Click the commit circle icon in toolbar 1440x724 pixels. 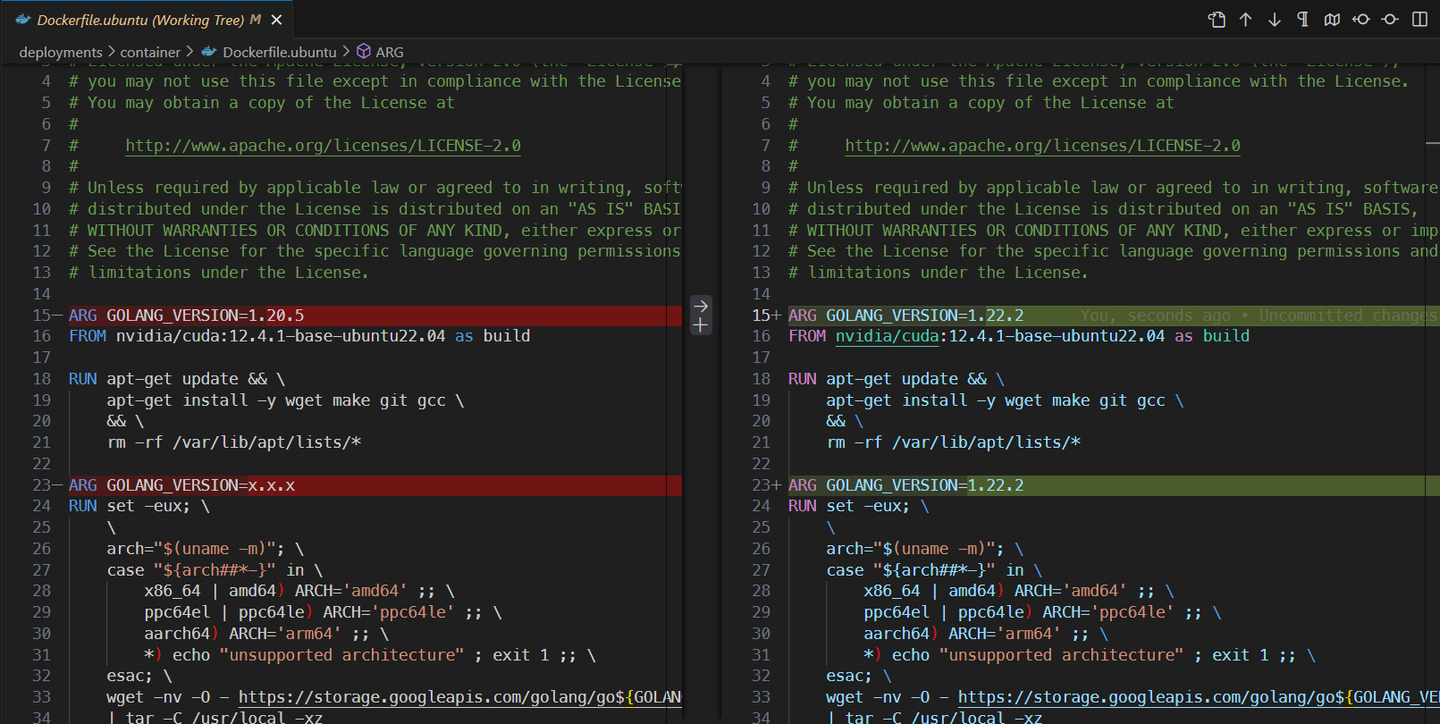click(x=1390, y=19)
